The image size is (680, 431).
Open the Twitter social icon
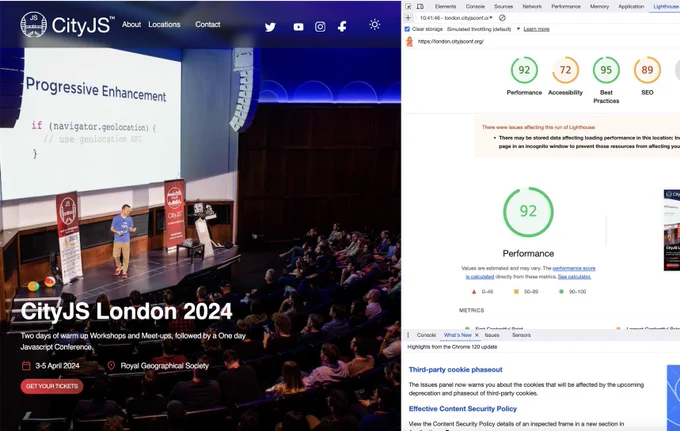pyautogui.click(x=270, y=27)
